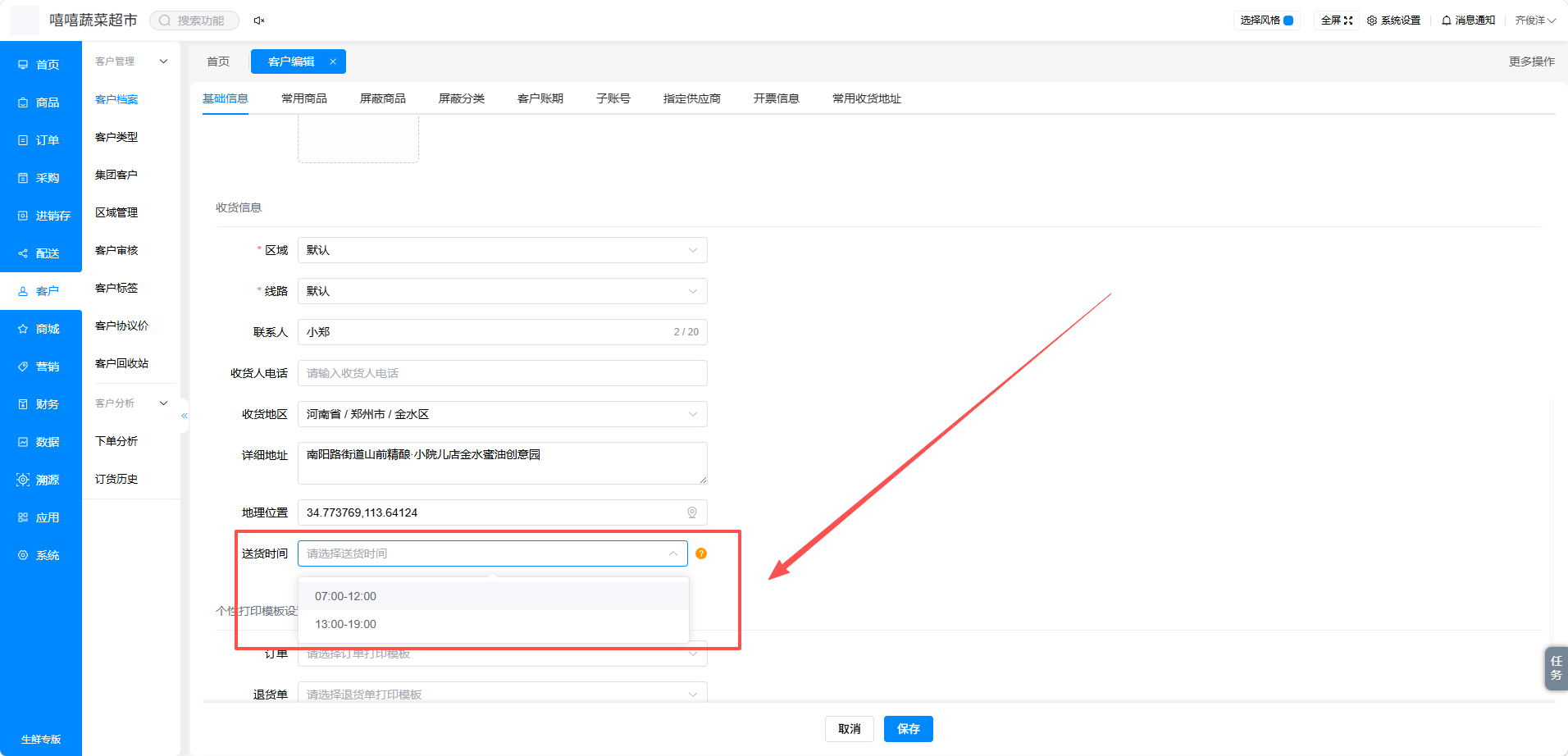The image size is (1568, 756).
Task: Click the 保存 button
Action: click(909, 729)
